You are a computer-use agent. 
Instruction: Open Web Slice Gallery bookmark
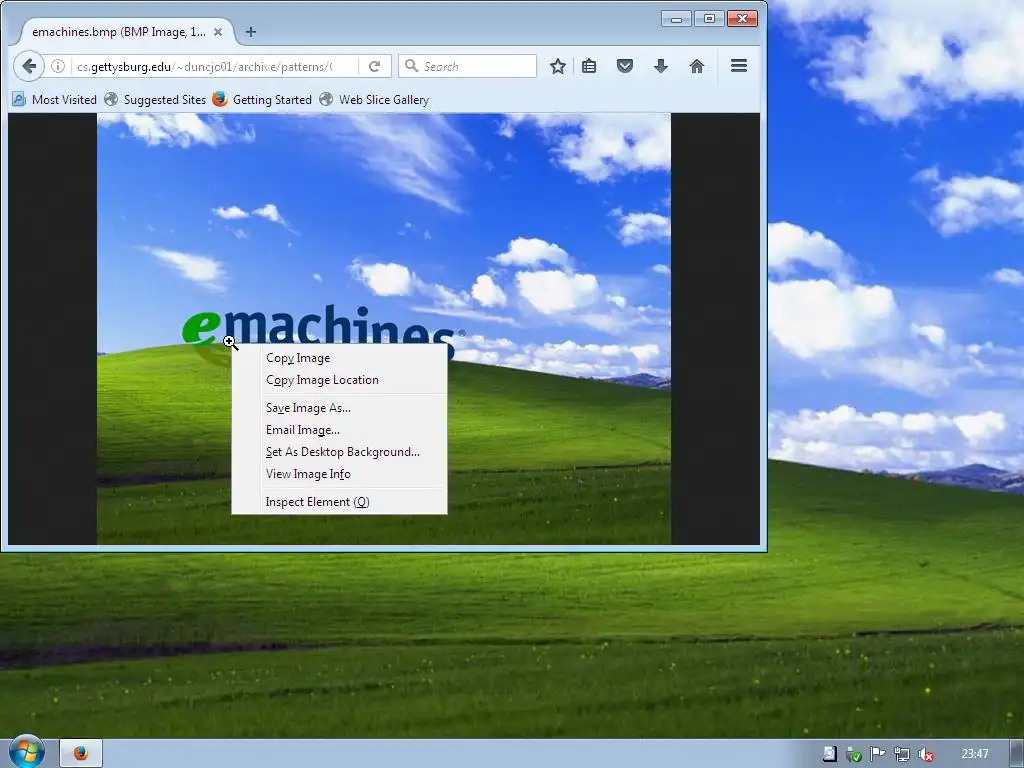(x=374, y=99)
